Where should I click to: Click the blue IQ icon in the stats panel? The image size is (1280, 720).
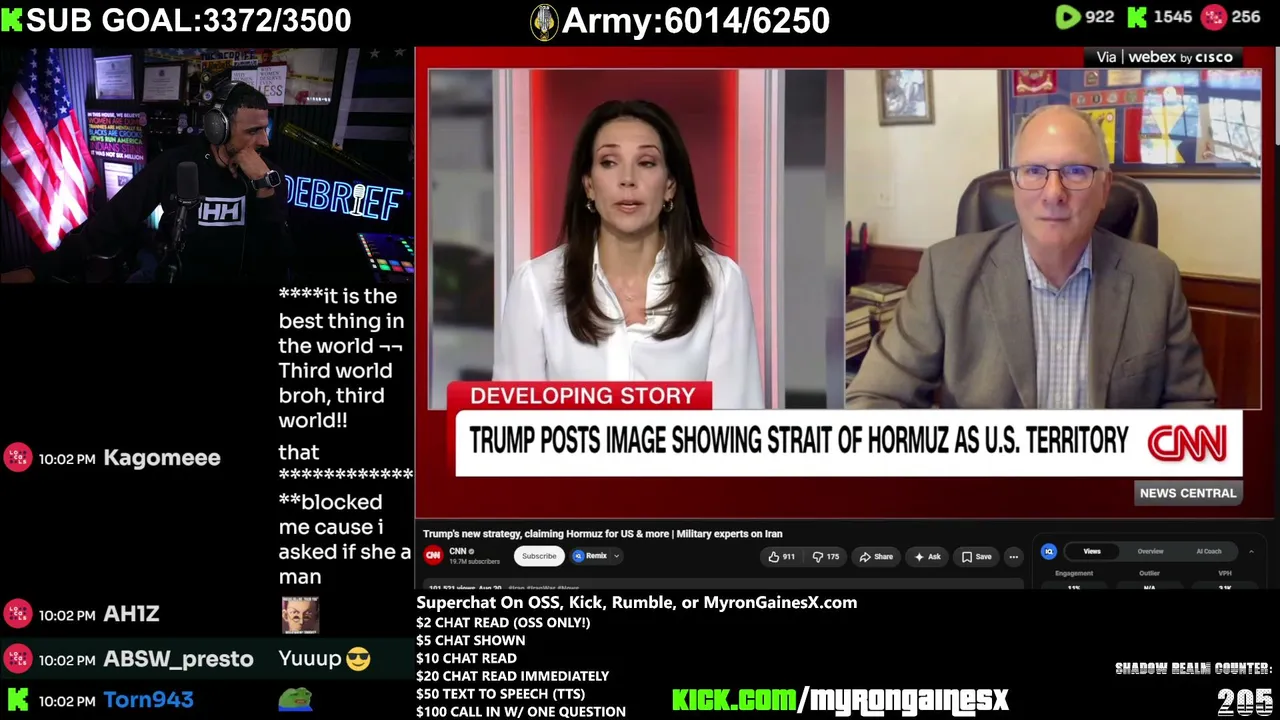tap(1048, 551)
